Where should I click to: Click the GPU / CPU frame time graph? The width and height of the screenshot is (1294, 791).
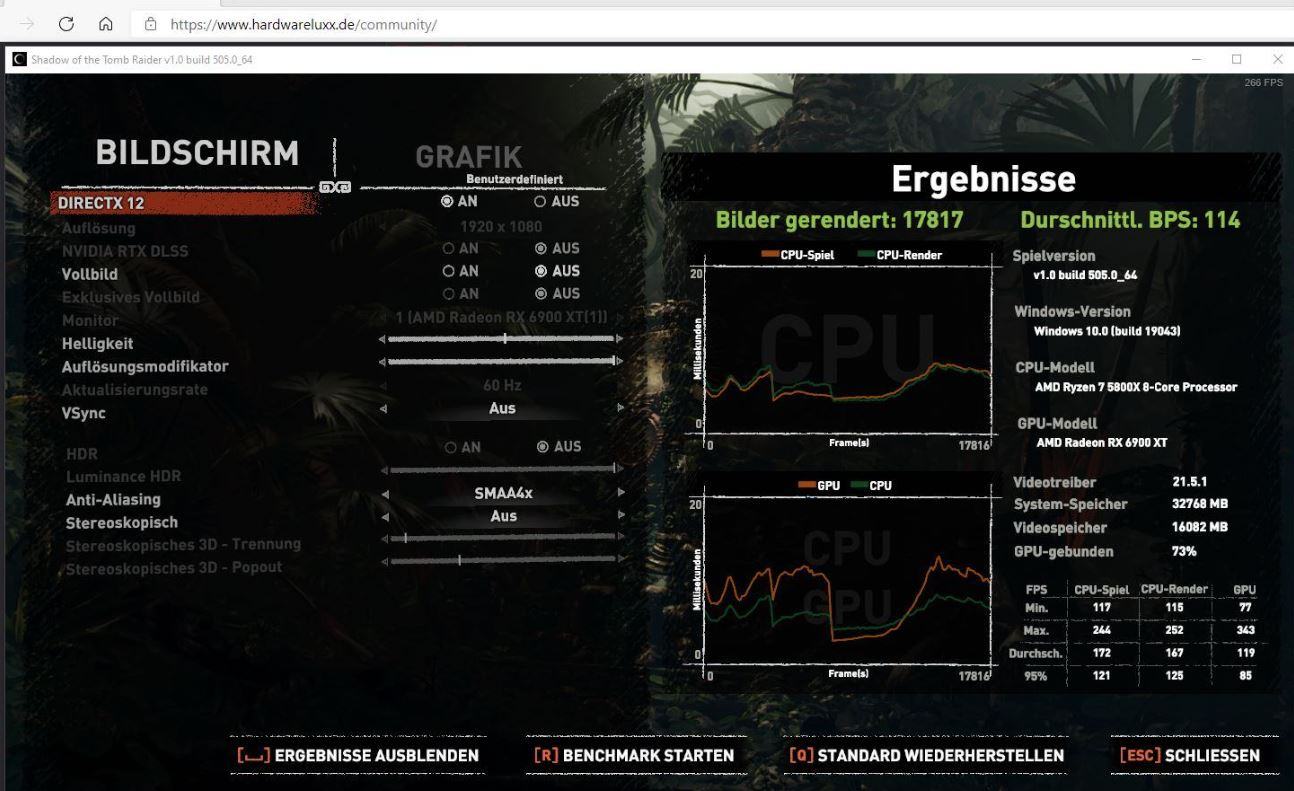847,578
